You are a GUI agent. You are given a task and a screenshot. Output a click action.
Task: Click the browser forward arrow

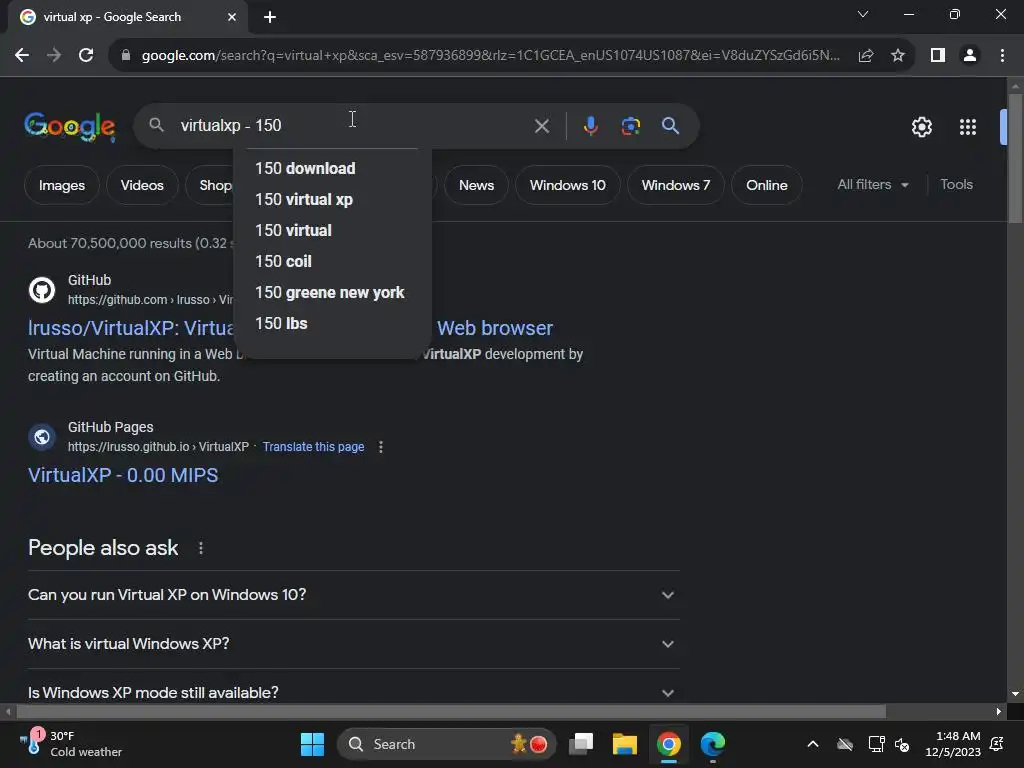(x=54, y=56)
